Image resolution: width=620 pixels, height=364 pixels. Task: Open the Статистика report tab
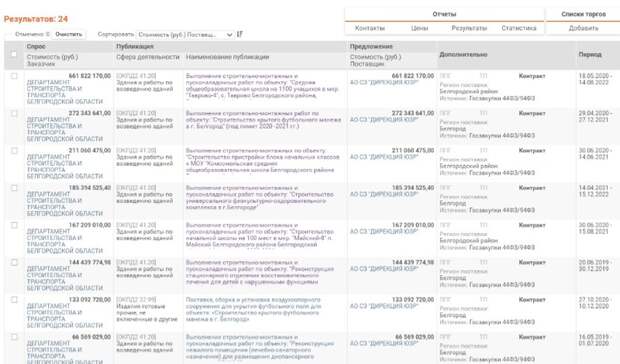pyautogui.click(x=519, y=28)
